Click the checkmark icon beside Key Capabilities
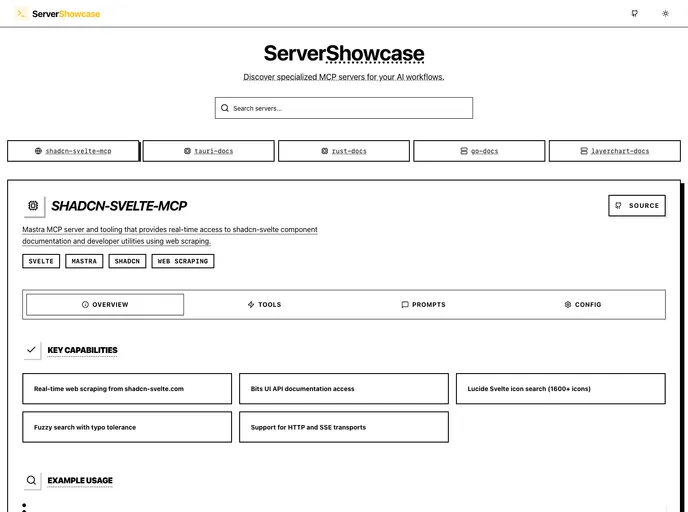 [x=32, y=350]
